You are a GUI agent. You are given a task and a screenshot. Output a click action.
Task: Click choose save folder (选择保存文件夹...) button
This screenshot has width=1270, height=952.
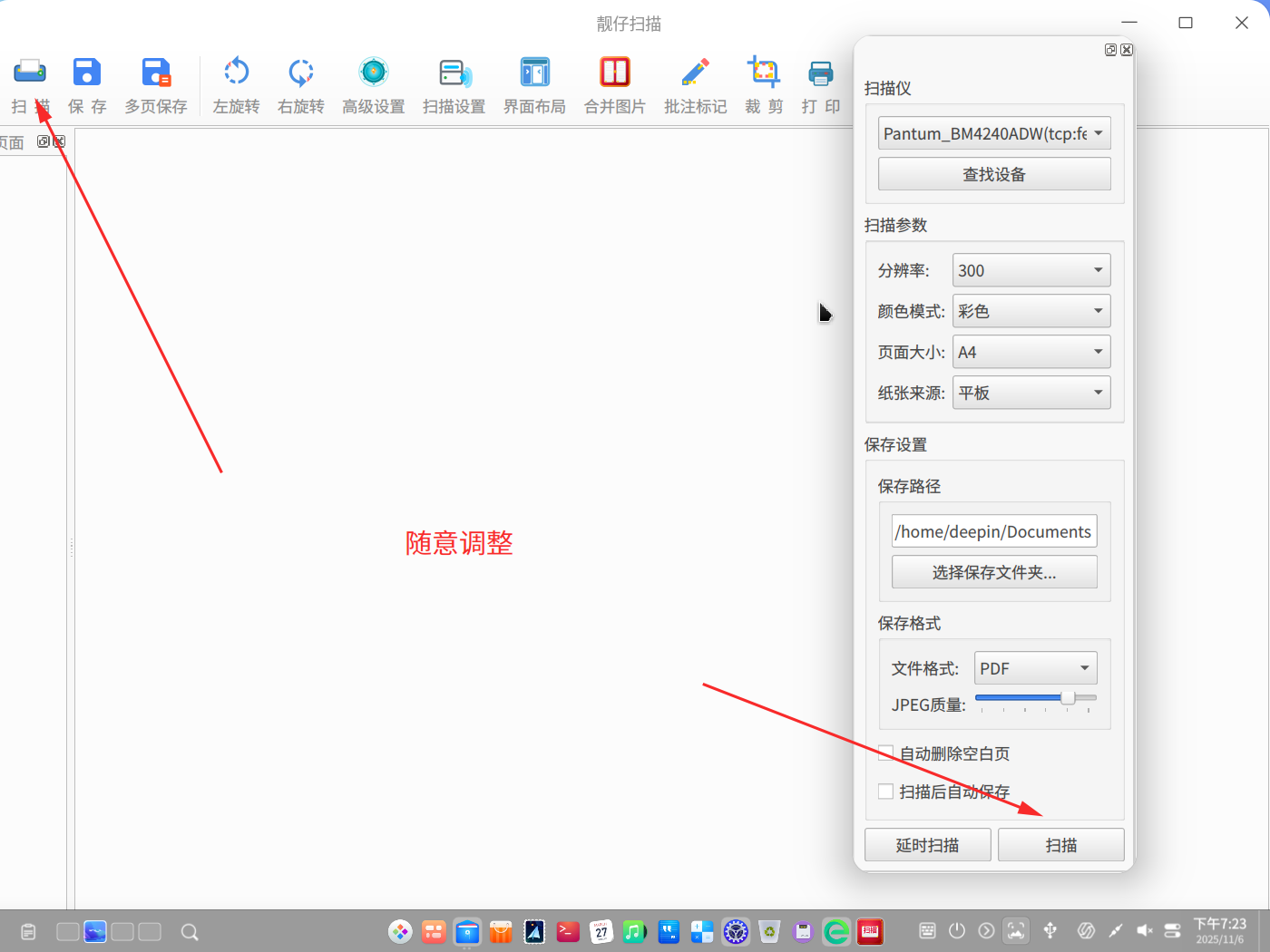tap(994, 572)
